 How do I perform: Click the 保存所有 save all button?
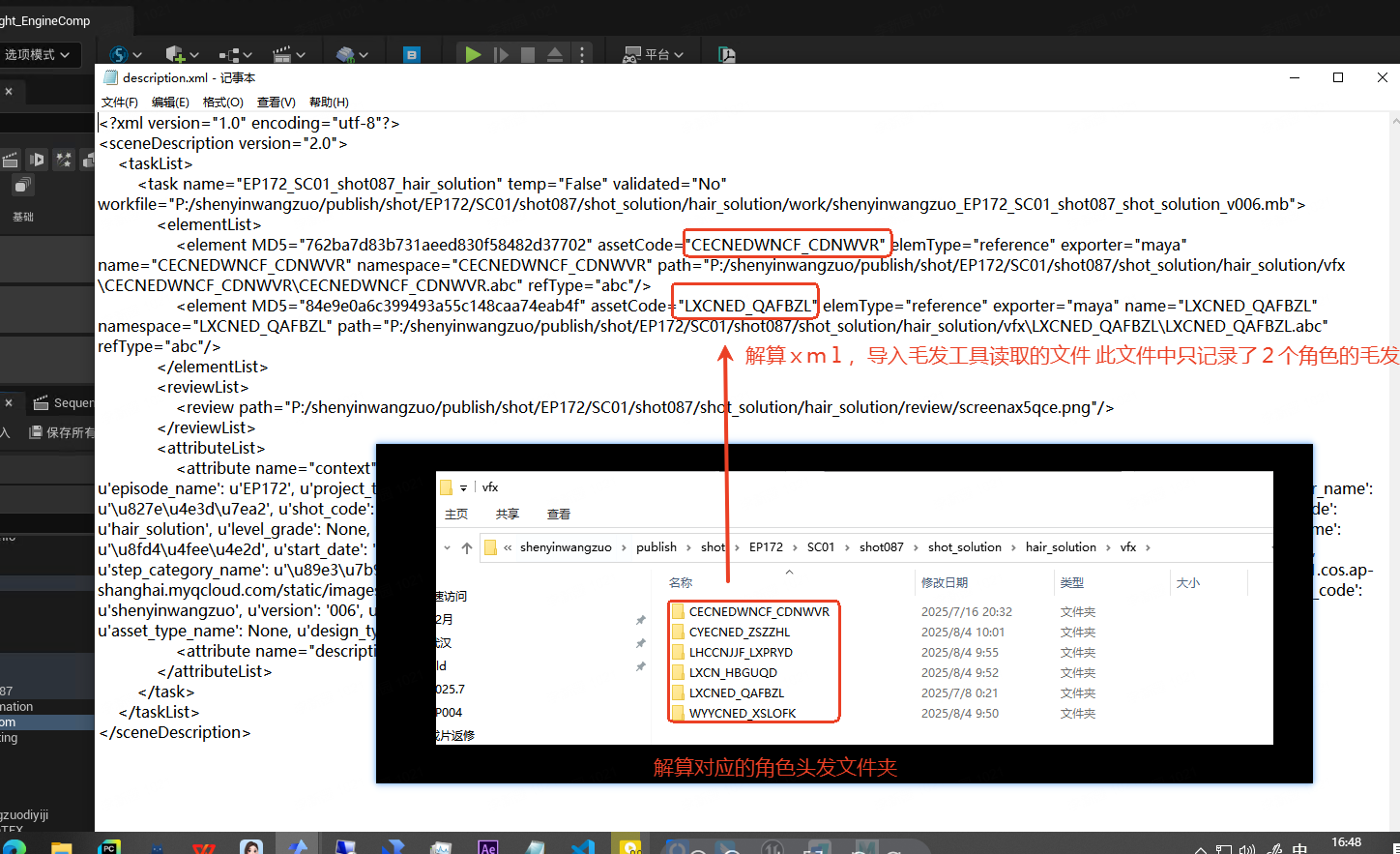(62, 432)
